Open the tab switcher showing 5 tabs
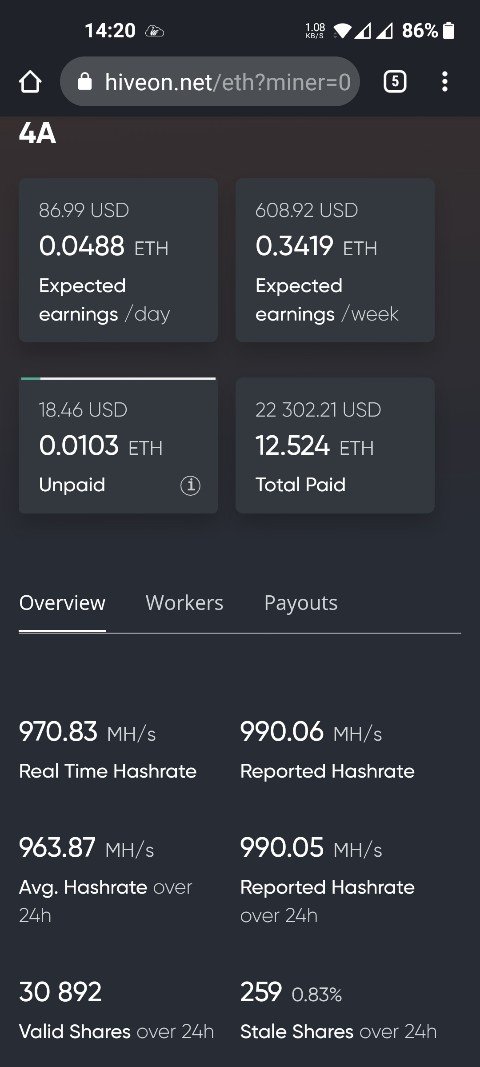480x1067 pixels. click(395, 82)
